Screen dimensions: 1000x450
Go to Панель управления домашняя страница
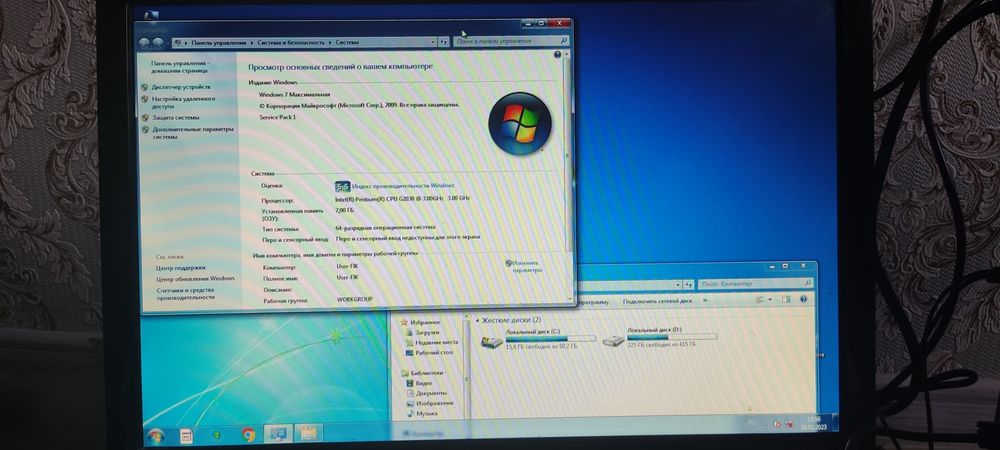(179, 67)
